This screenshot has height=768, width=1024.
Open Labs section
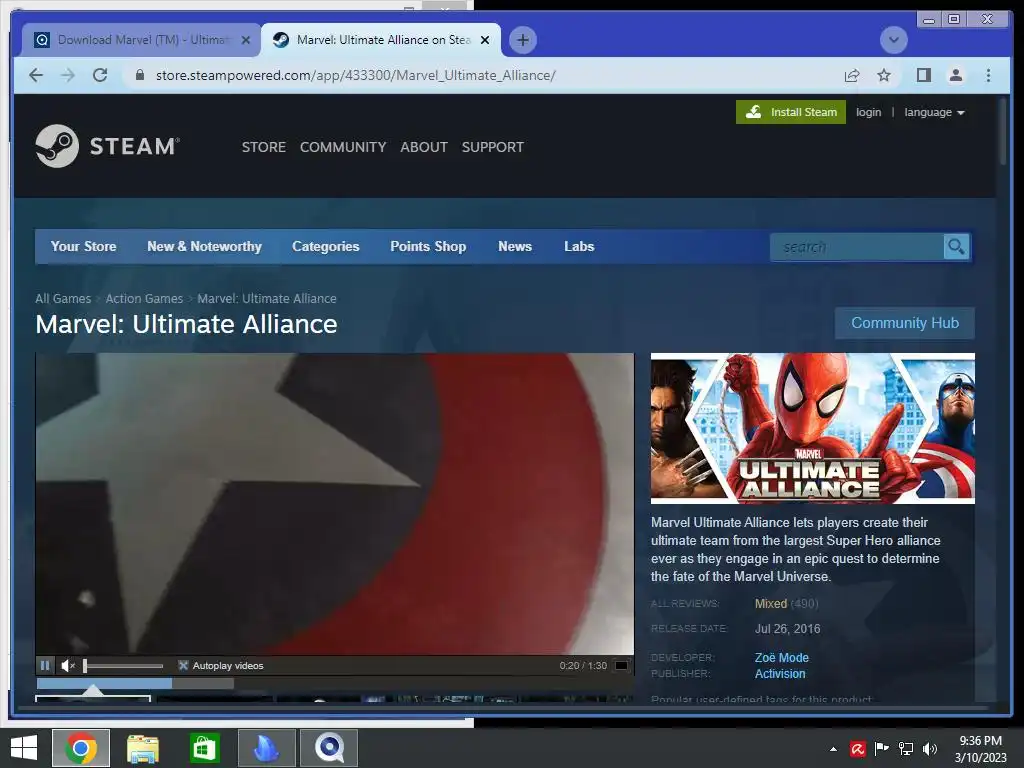[x=579, y=246]
